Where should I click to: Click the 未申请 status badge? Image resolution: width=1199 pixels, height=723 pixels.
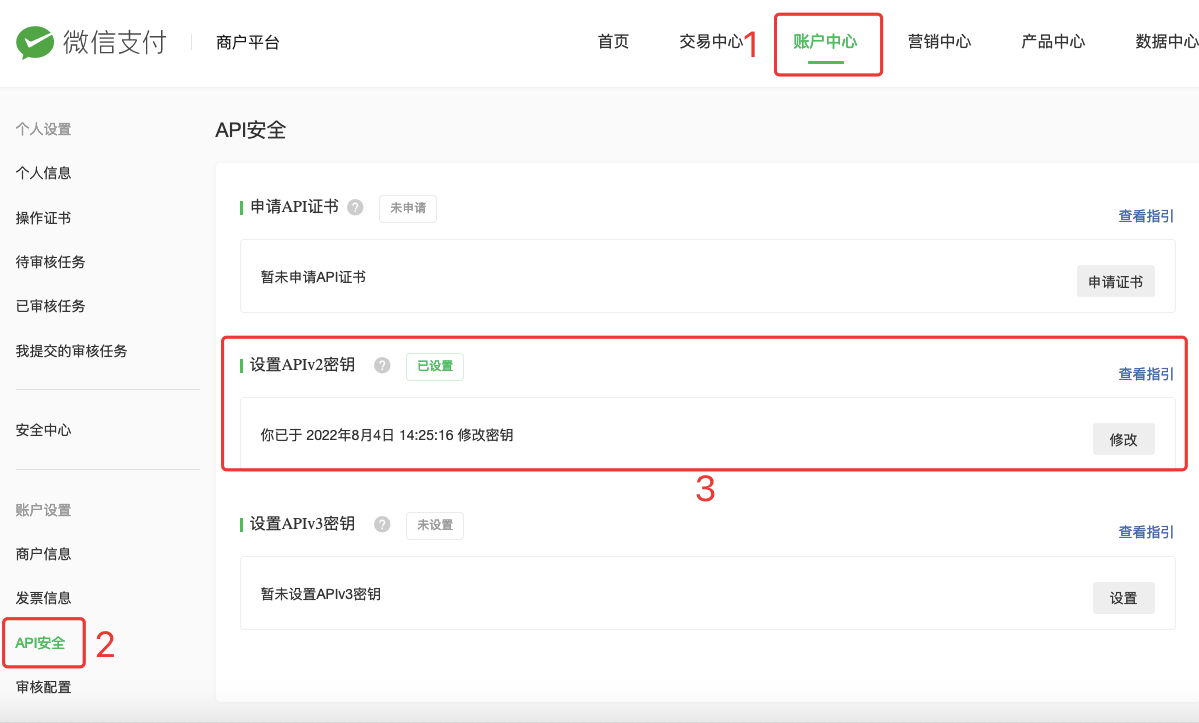click(x=408, y=208)
